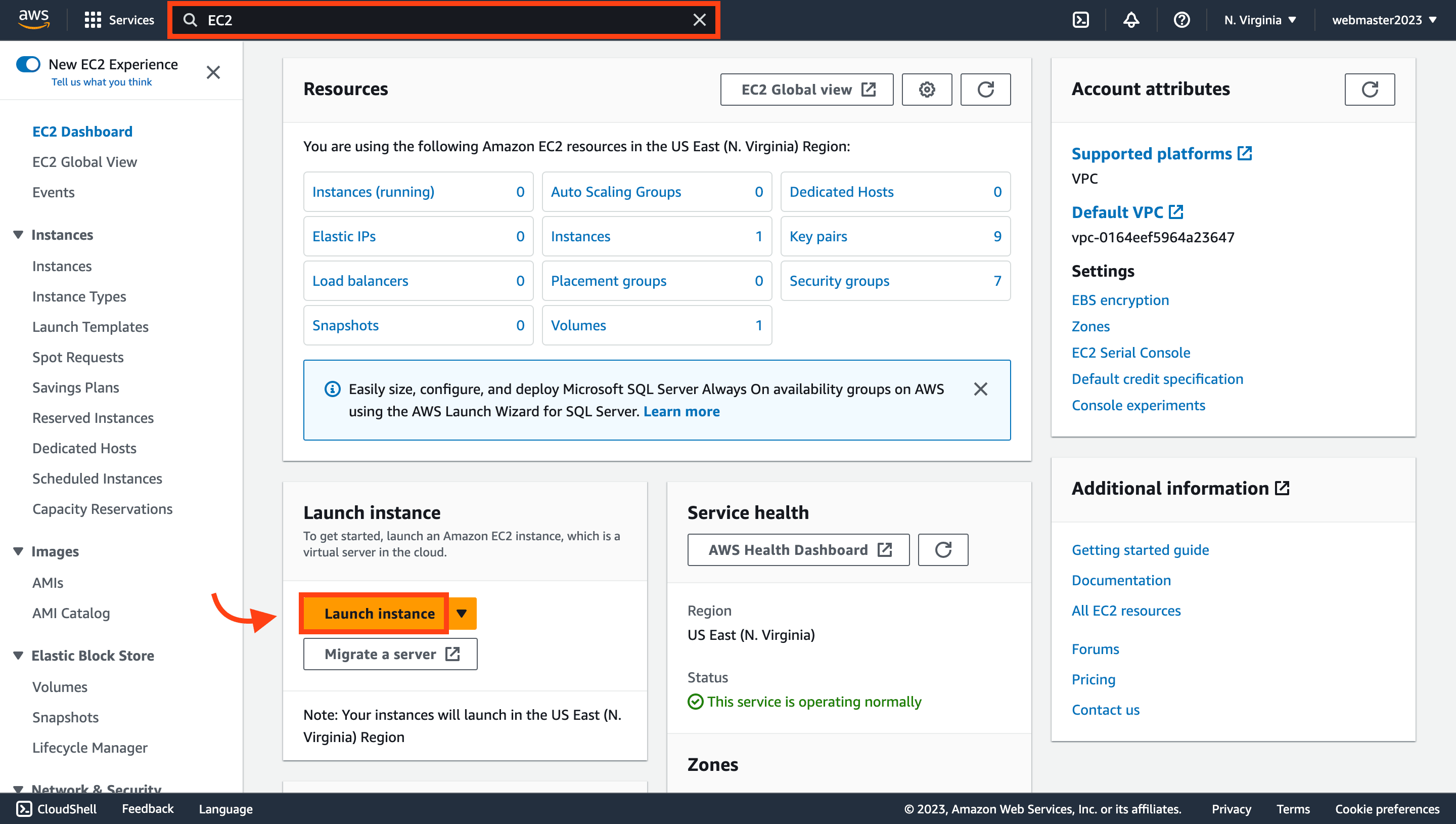Open the Pricing link
This screenshot has height=824, width=1456.
(x=1094, y=680)
